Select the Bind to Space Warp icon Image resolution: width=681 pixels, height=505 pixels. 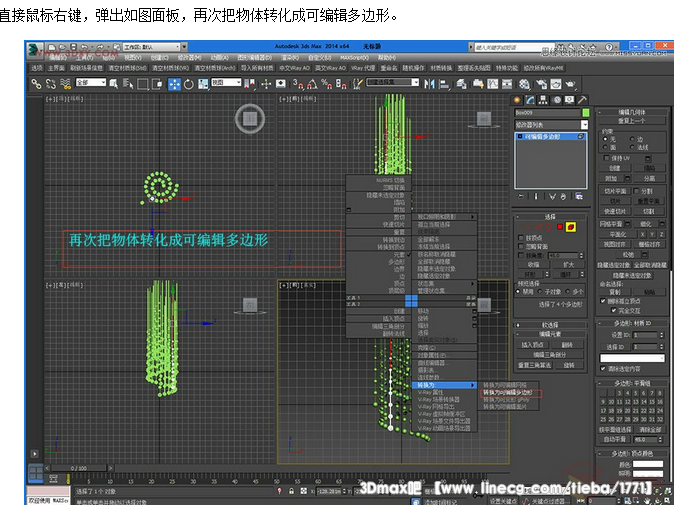click(x=66, y=84)
